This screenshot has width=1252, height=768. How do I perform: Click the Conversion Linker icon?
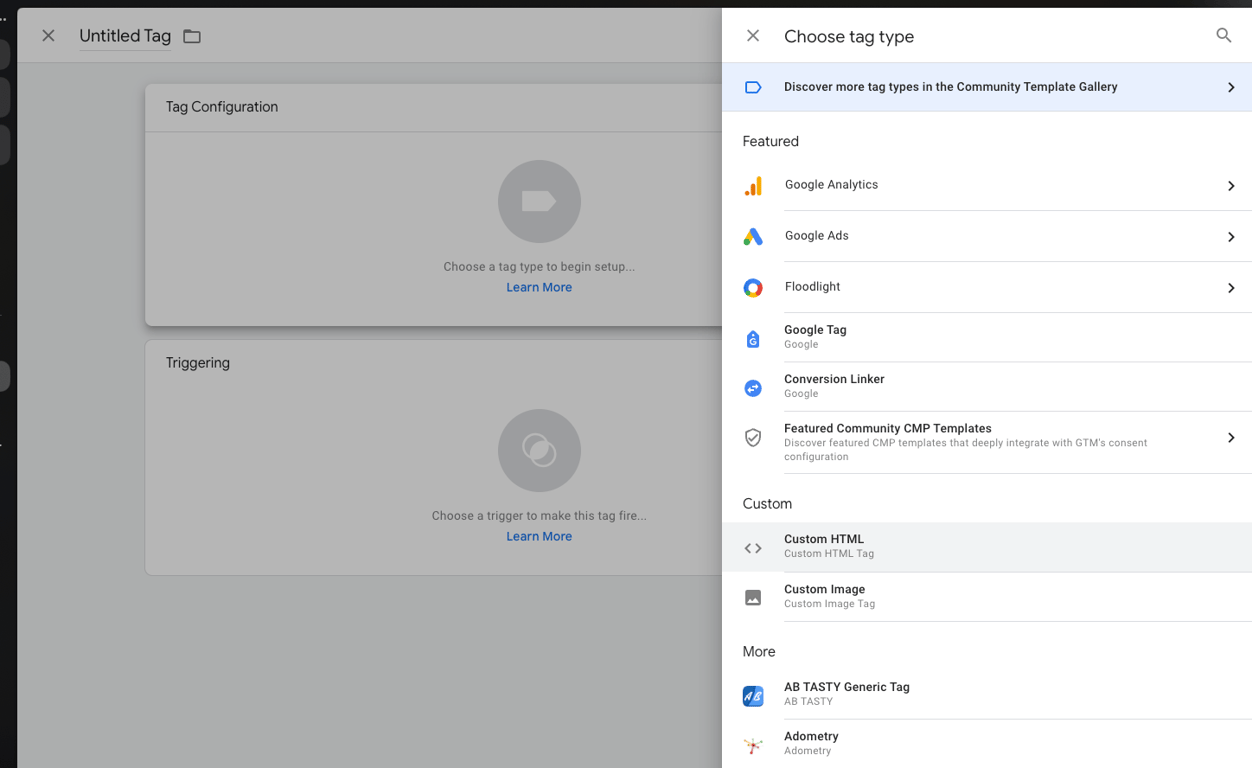[753, 388]
